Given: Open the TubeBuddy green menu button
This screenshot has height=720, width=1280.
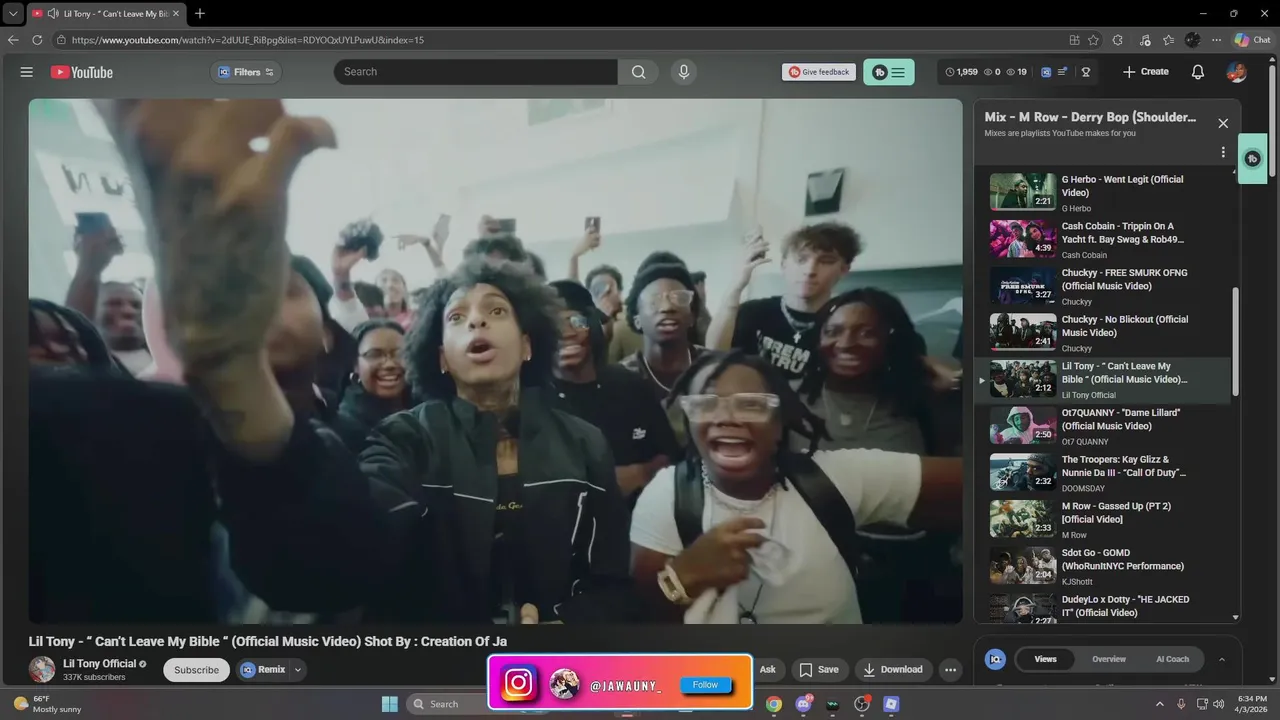Looking at the screenshot, I should coord(888,72).
